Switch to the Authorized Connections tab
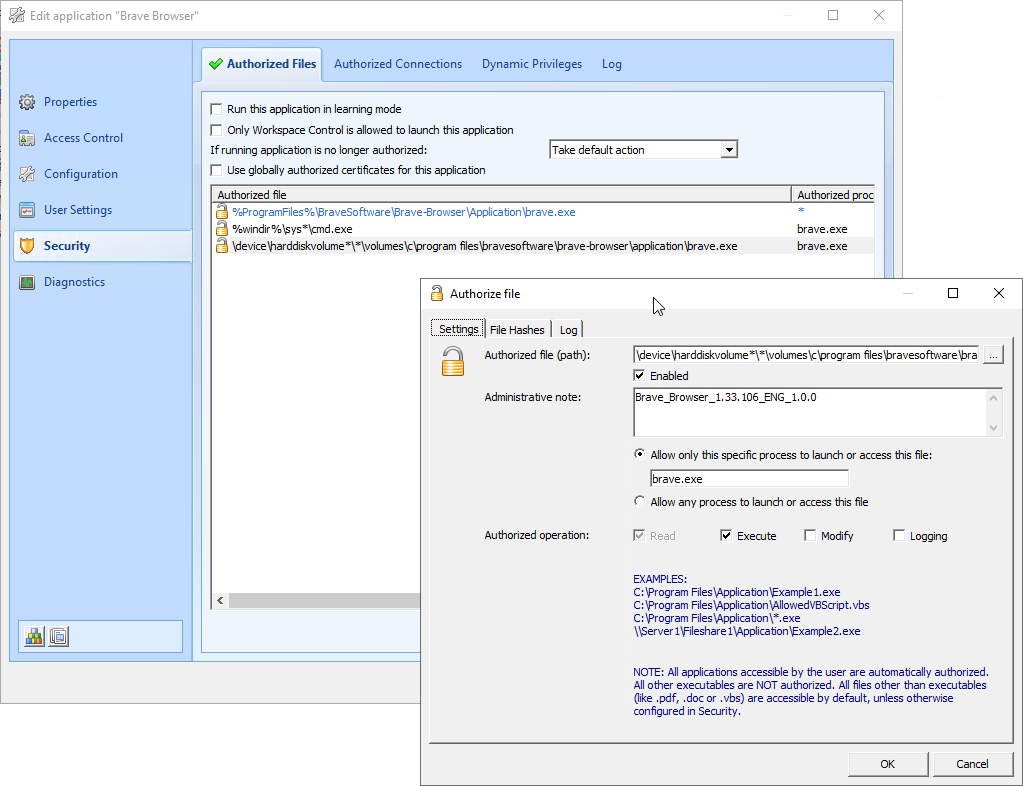1023x786 pixels. coord(398,64)
